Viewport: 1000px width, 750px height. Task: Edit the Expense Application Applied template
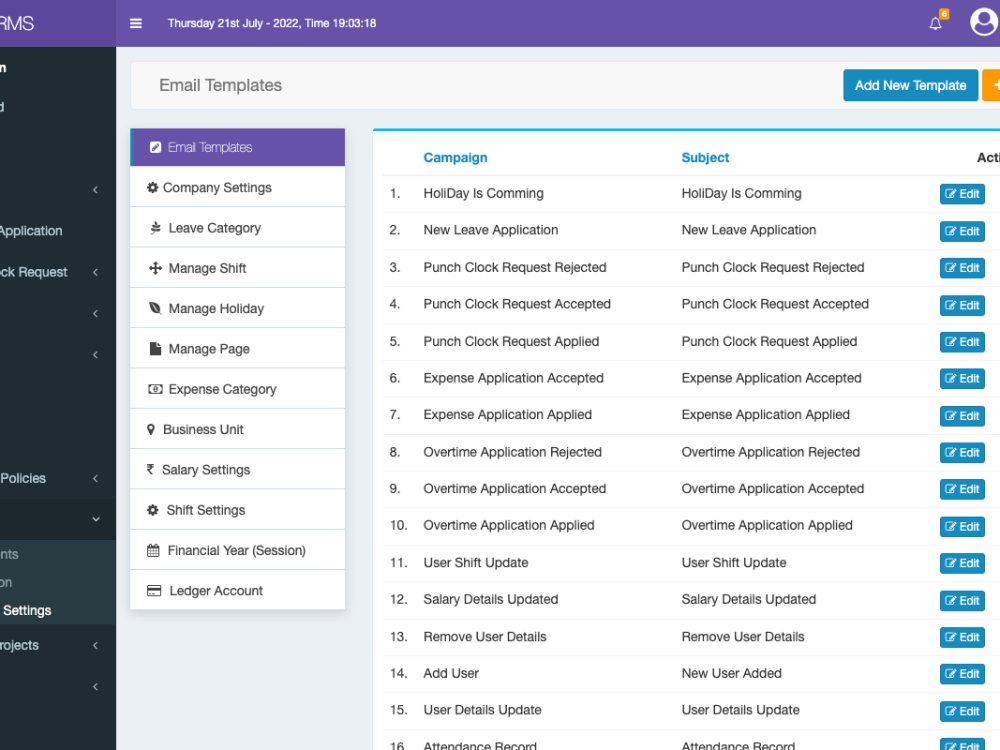962,416
